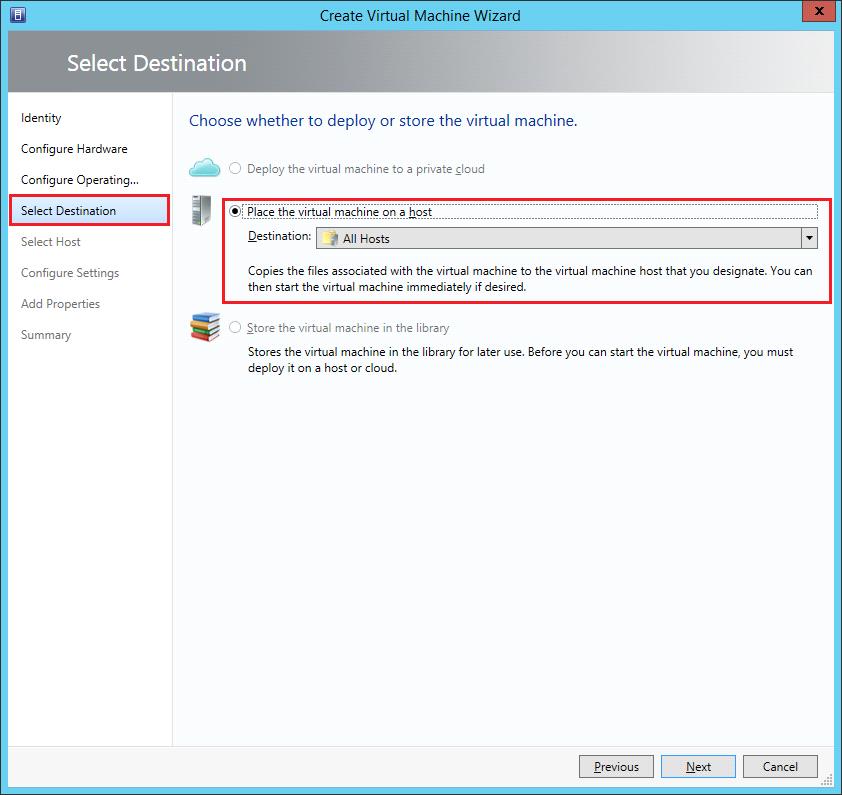
Task: Click the All Hosts destination combo box
Action: (x=558, y=238)
